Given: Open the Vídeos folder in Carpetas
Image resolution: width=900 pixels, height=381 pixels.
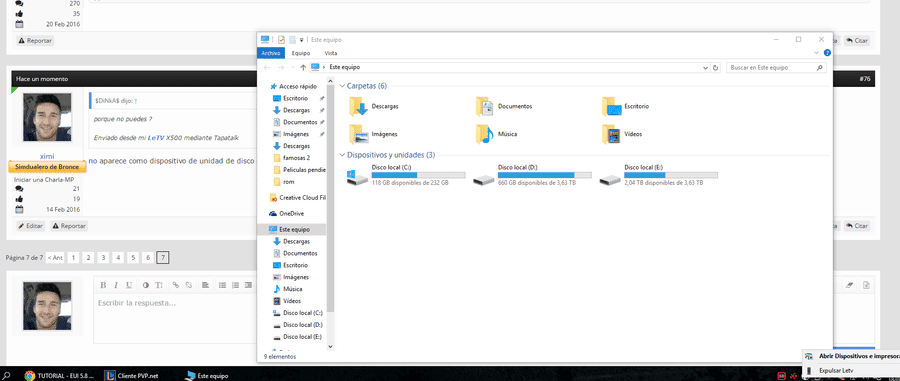Looking at the screenshot, I should [622, 134].
